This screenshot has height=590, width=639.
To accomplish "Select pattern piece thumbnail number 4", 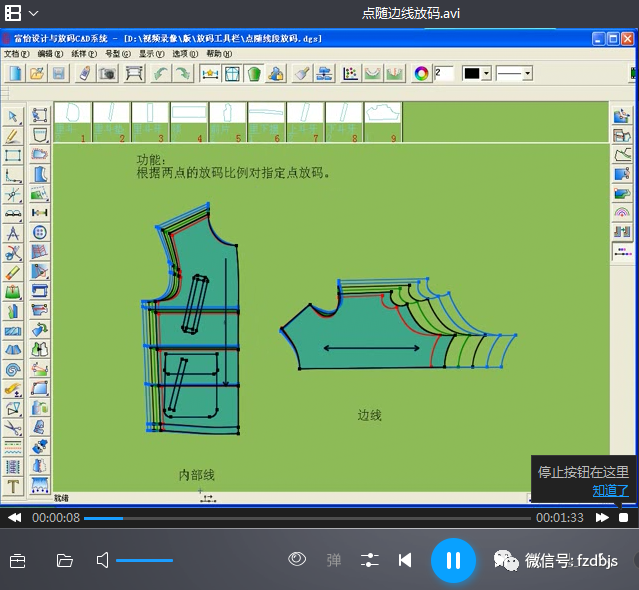I will pos(189,122).
